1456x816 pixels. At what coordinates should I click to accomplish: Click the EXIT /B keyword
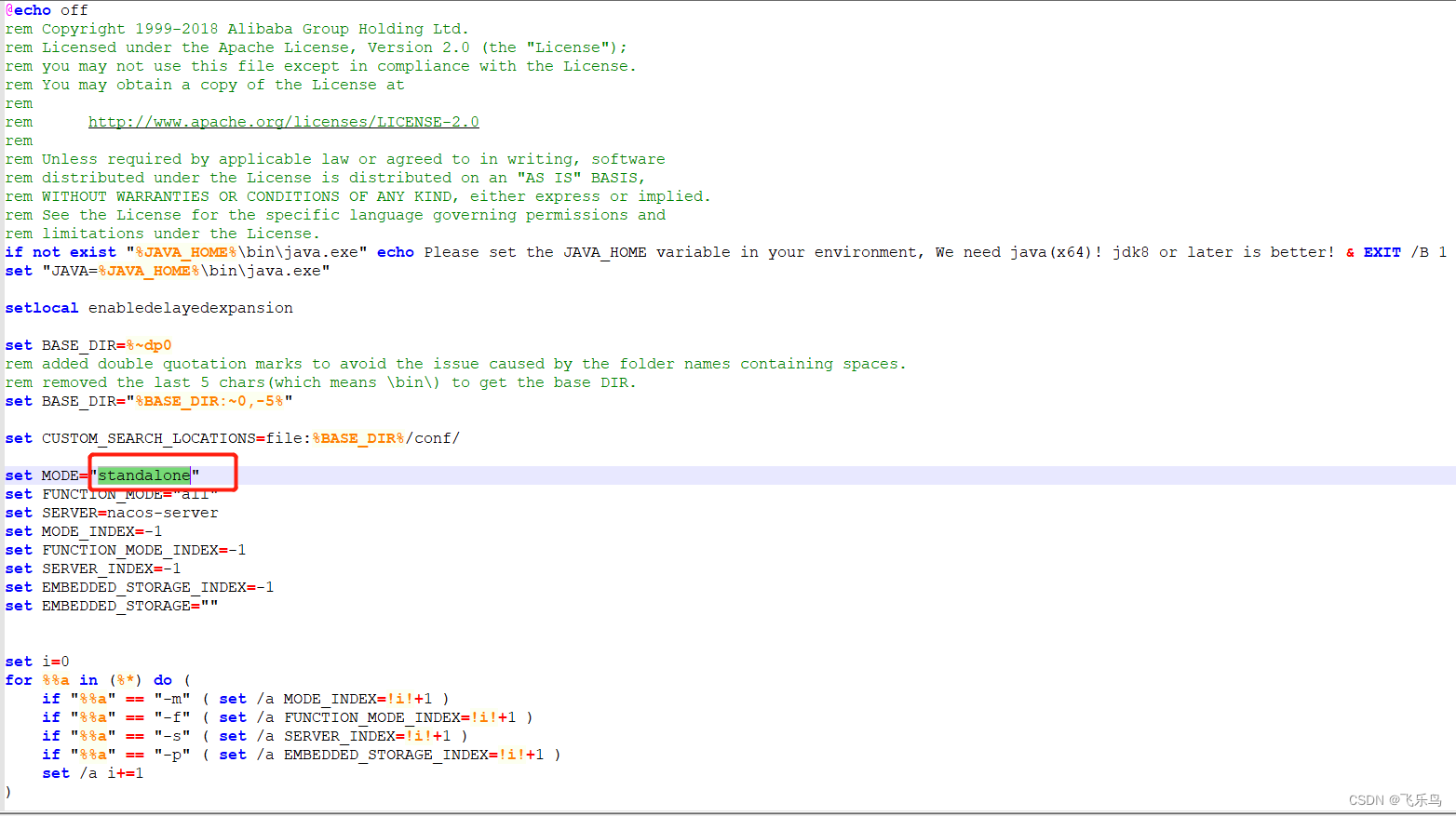click(x=1382, y=251)
